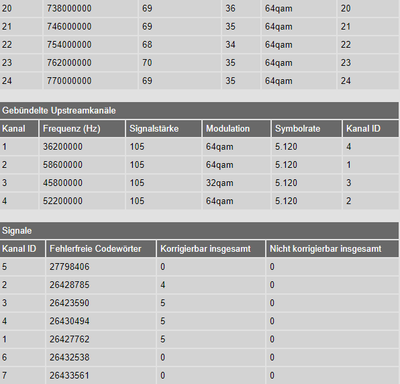Click 'Nicht korrigierbar insgesamt' column header
Screen dimensions: 400x384
[332, 249]
